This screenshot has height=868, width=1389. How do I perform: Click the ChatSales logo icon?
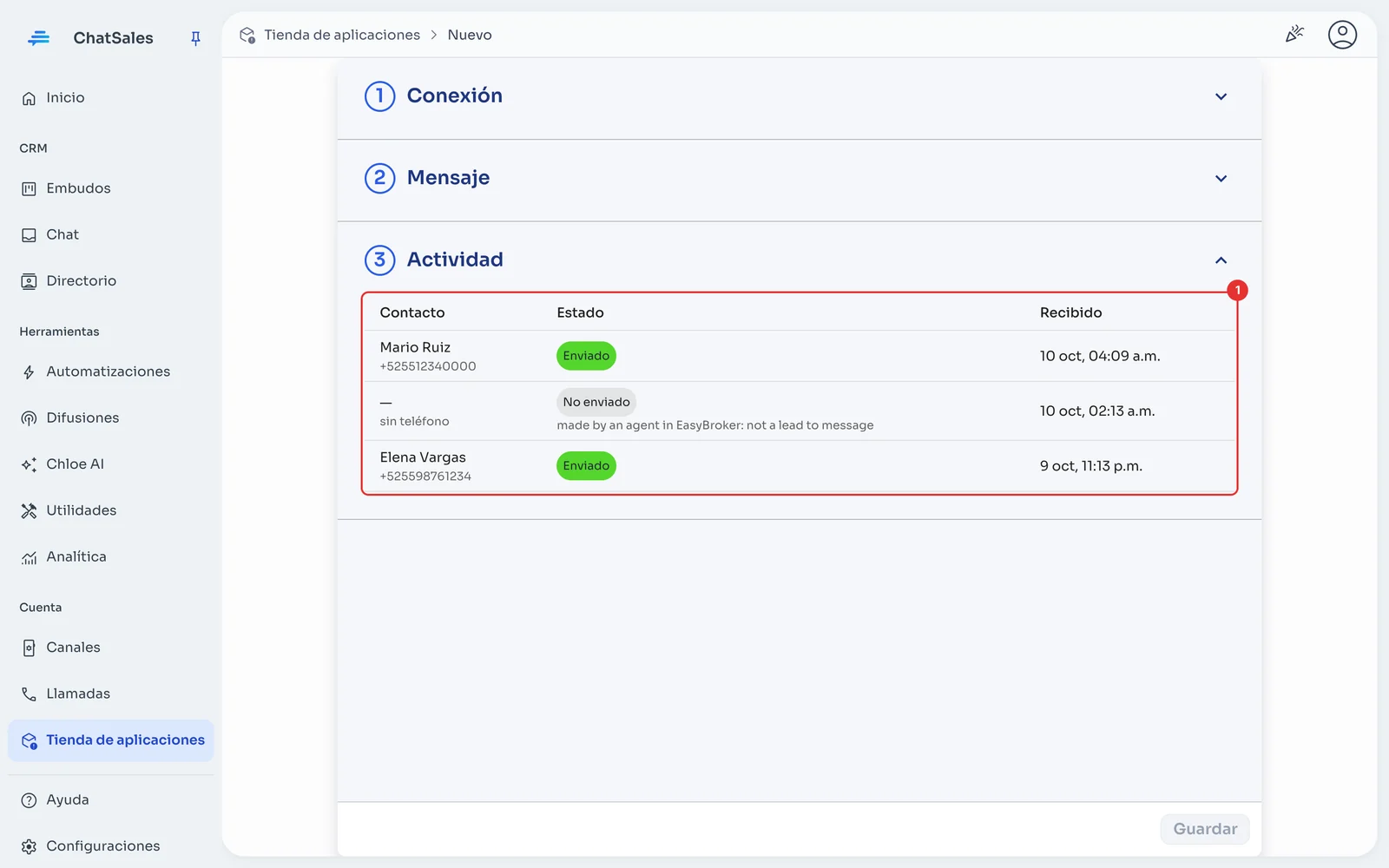coord(38,38)
